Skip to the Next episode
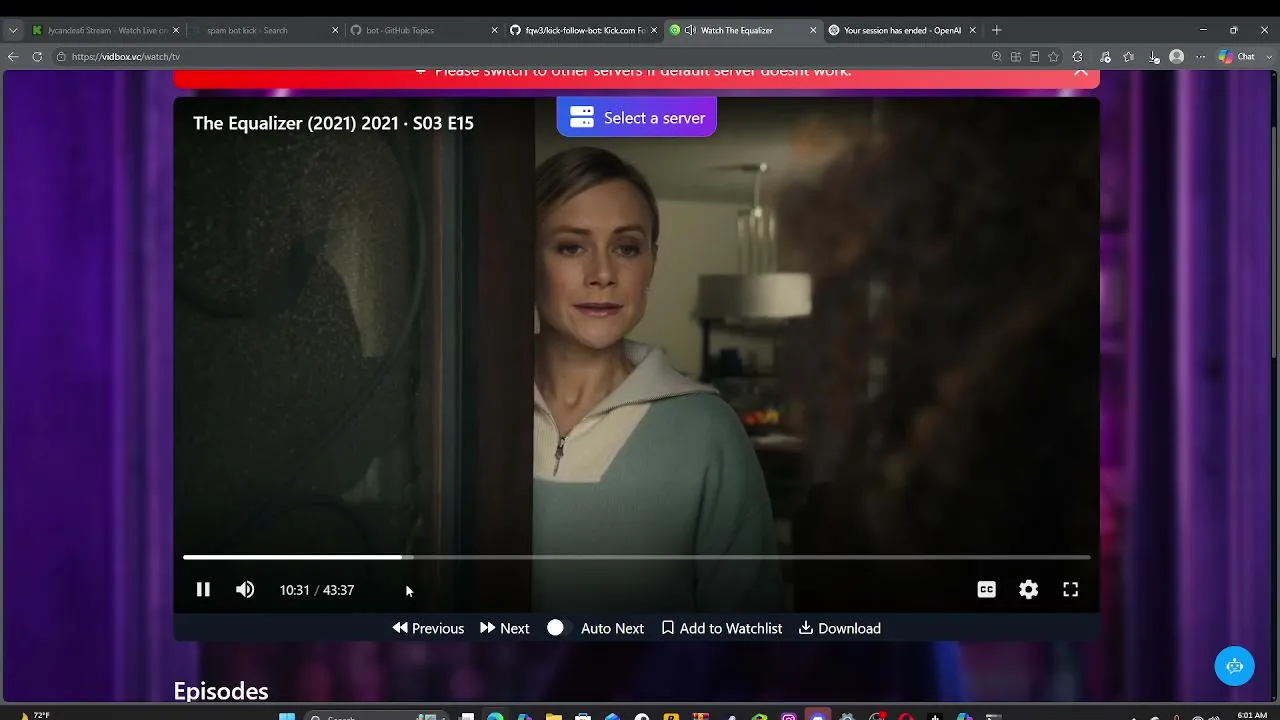The width and height of the screenshot is (1280, 720). tap(505, 628)
